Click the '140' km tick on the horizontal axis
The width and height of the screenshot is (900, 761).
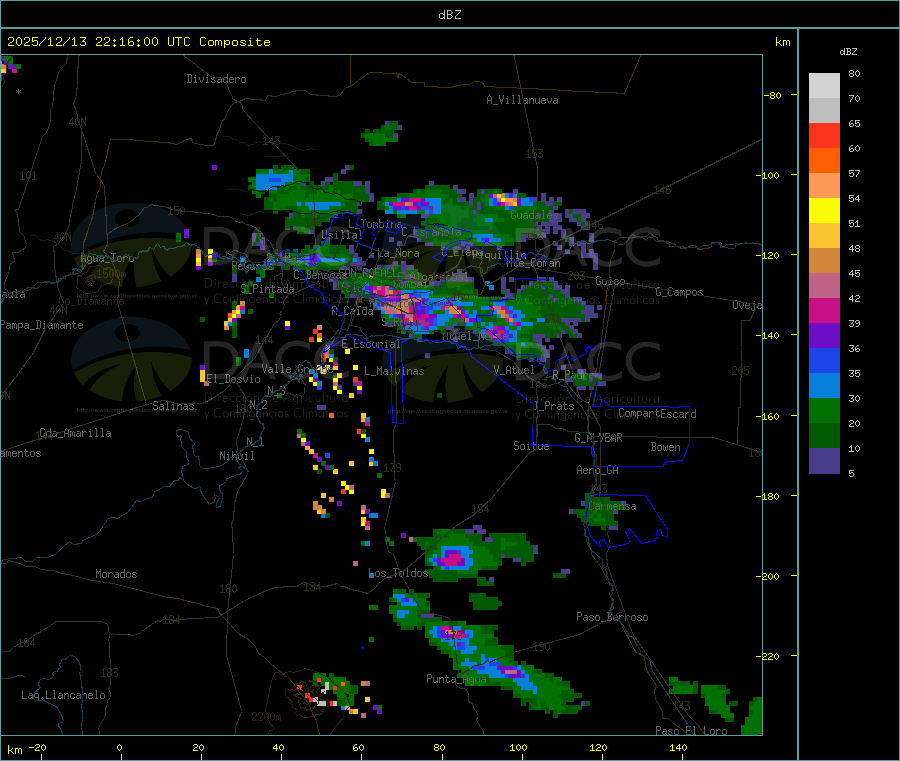coord(678,748)
